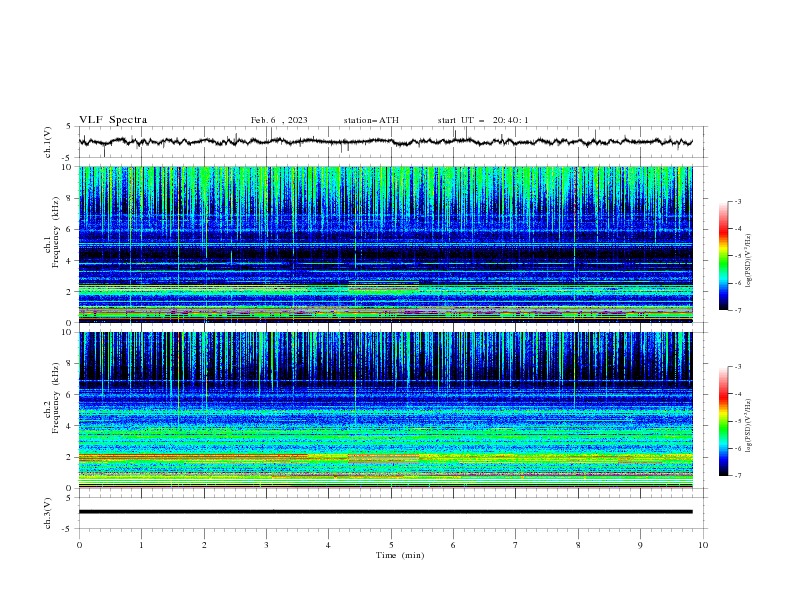Click the time axis tick label "3"
This screenshot has height=612, width=792.
coord(266,545)
